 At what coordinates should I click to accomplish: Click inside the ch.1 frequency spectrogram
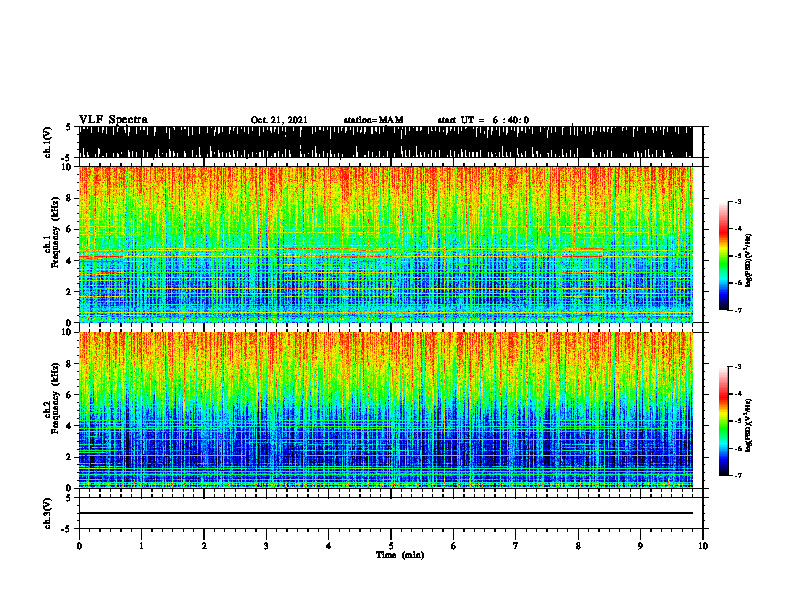pyautogui.click(x=385, y=244)
